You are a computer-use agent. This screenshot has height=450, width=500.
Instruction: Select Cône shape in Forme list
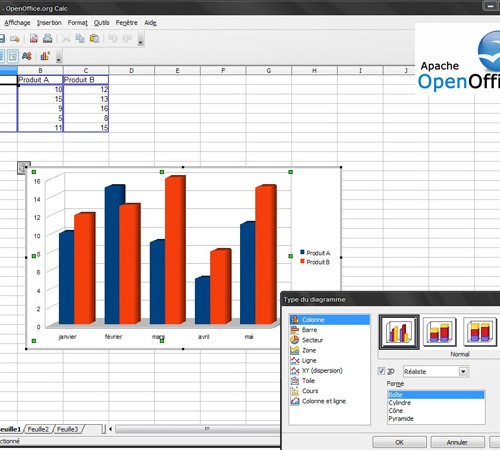click(436, 411)
